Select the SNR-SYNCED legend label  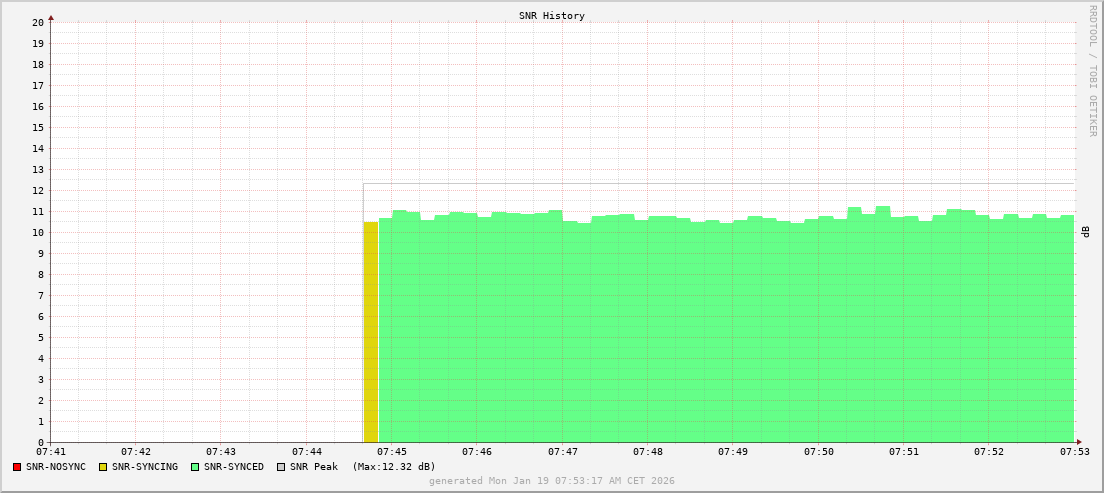coord(234,467)
